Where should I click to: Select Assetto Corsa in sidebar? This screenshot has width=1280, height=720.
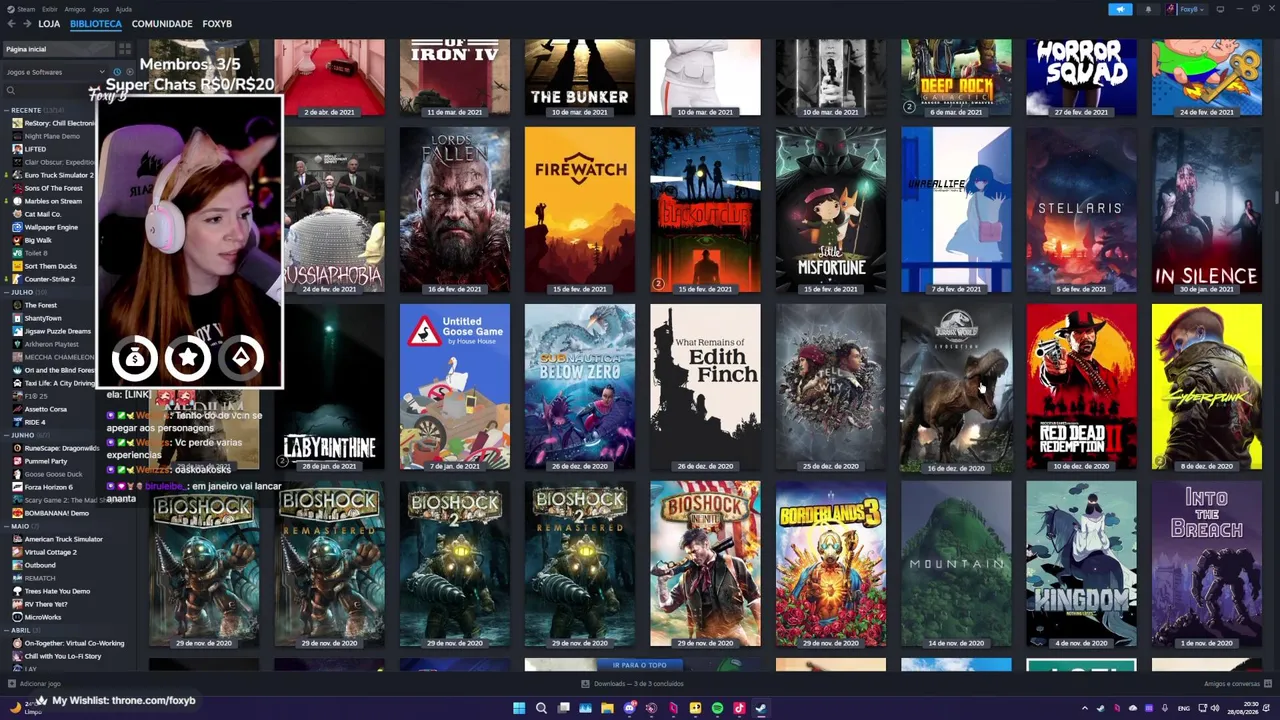point(46,409)
